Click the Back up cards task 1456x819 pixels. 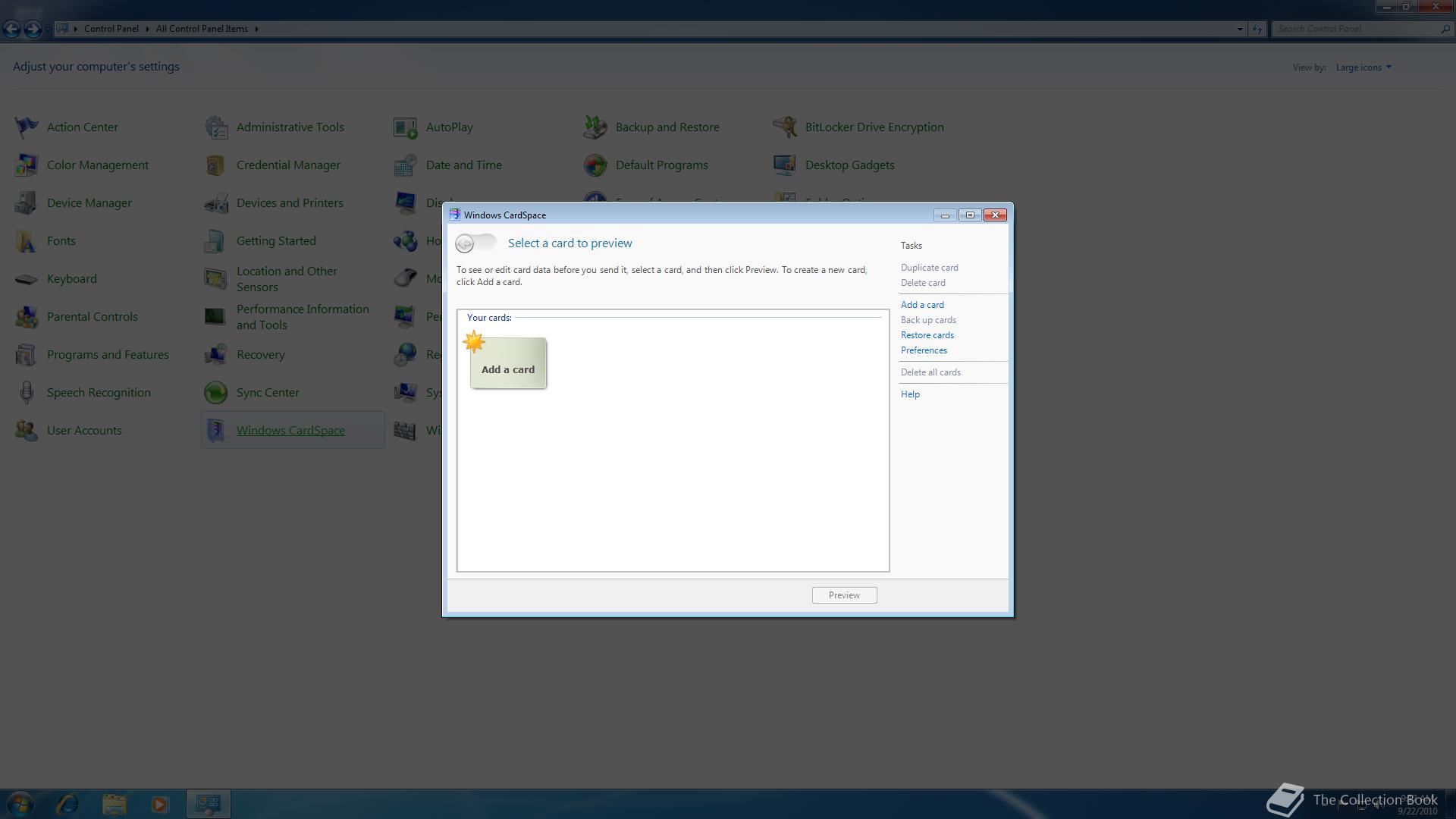click(x=928, y=320)
